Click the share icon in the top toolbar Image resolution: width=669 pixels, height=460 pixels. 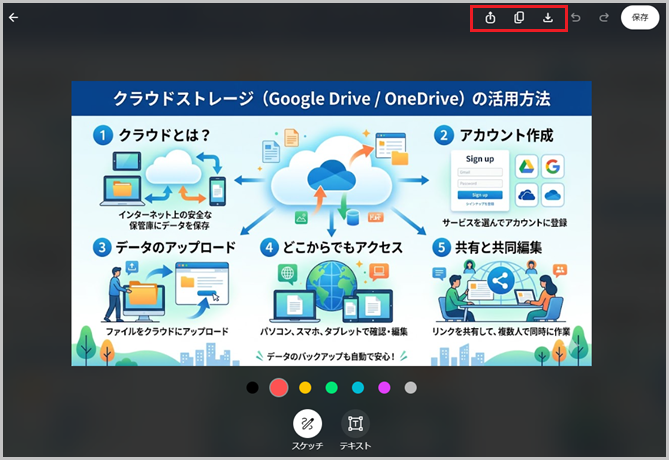pos(490,17)
